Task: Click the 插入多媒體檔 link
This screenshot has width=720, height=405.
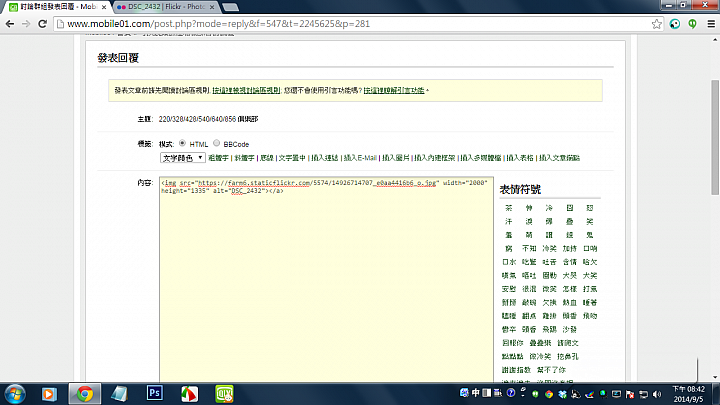Action: click(x=481, y=158)
